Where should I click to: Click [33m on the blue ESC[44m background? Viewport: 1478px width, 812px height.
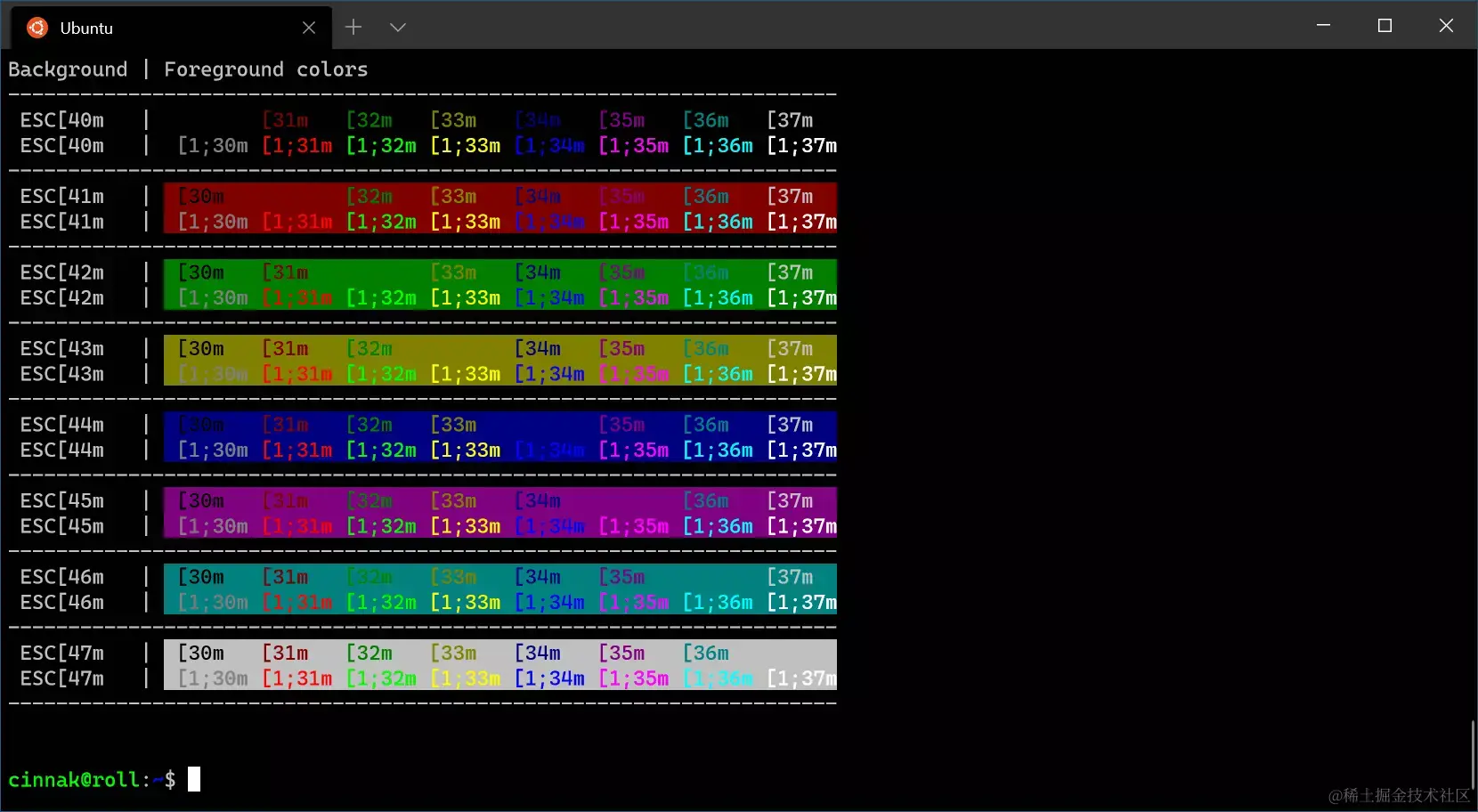[x=453, y=425]
